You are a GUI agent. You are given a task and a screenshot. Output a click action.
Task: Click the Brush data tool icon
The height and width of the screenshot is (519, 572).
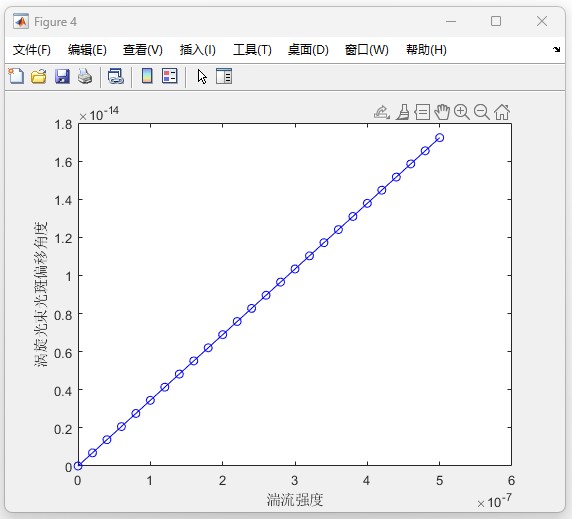[x=403, y=112]
